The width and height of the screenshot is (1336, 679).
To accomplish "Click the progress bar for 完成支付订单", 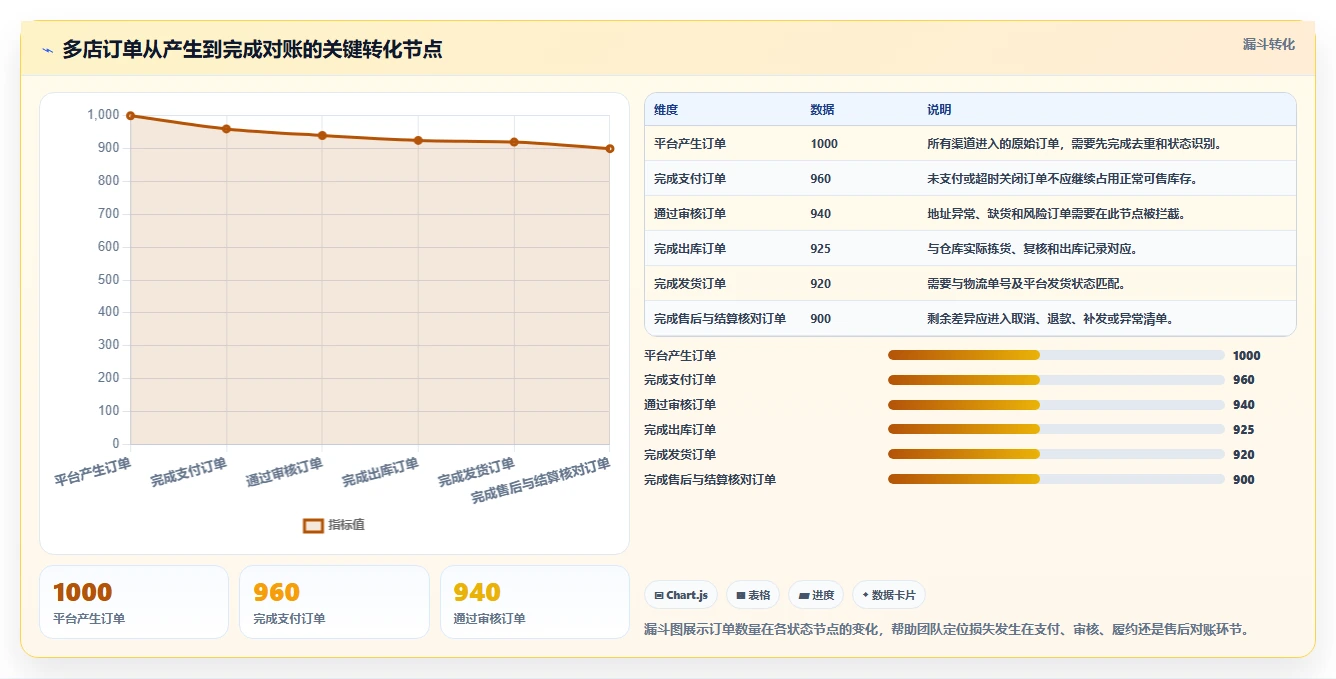I will coord(1056,380).
